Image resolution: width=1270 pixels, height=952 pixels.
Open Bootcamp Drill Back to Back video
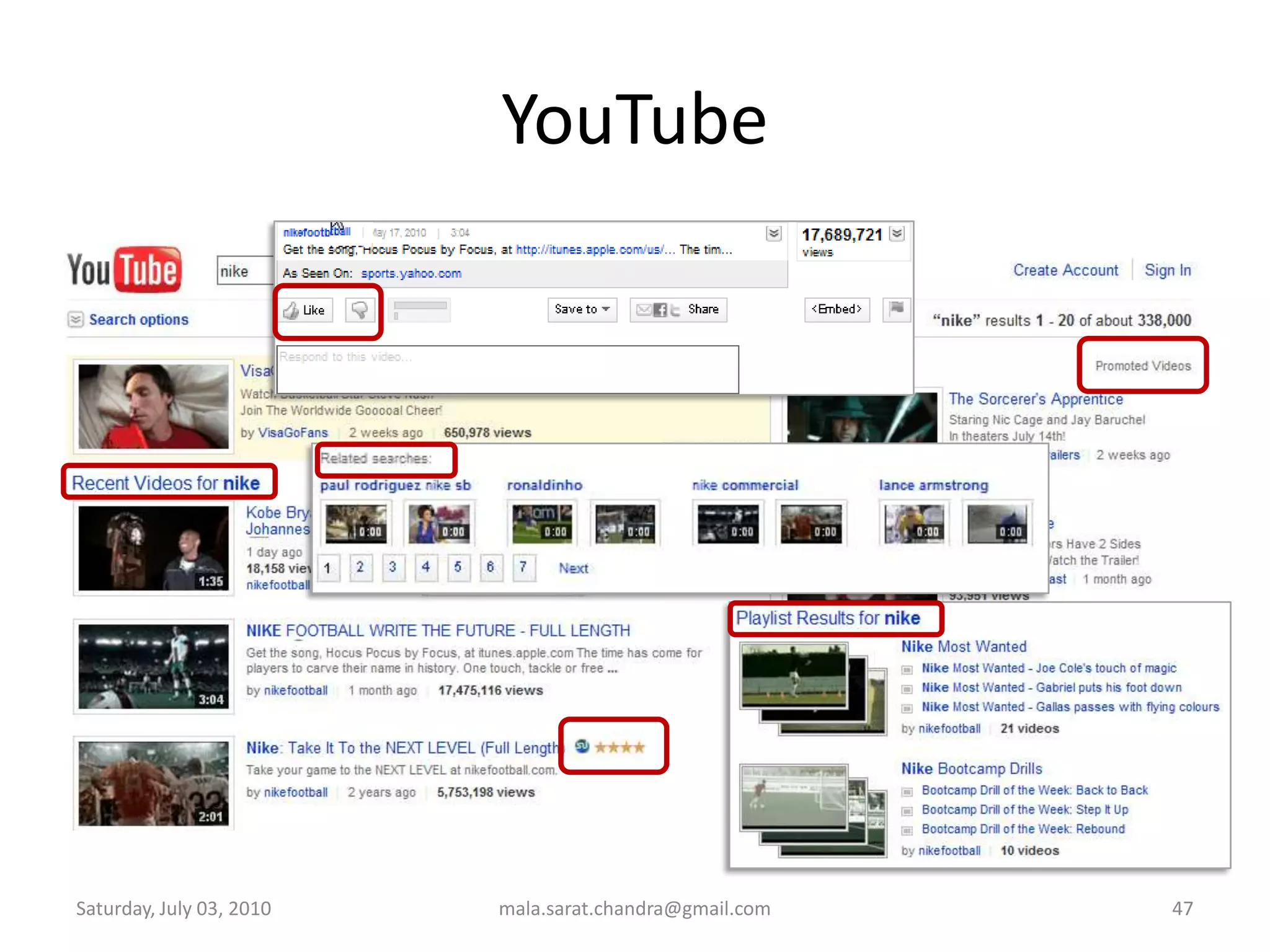1035,790
